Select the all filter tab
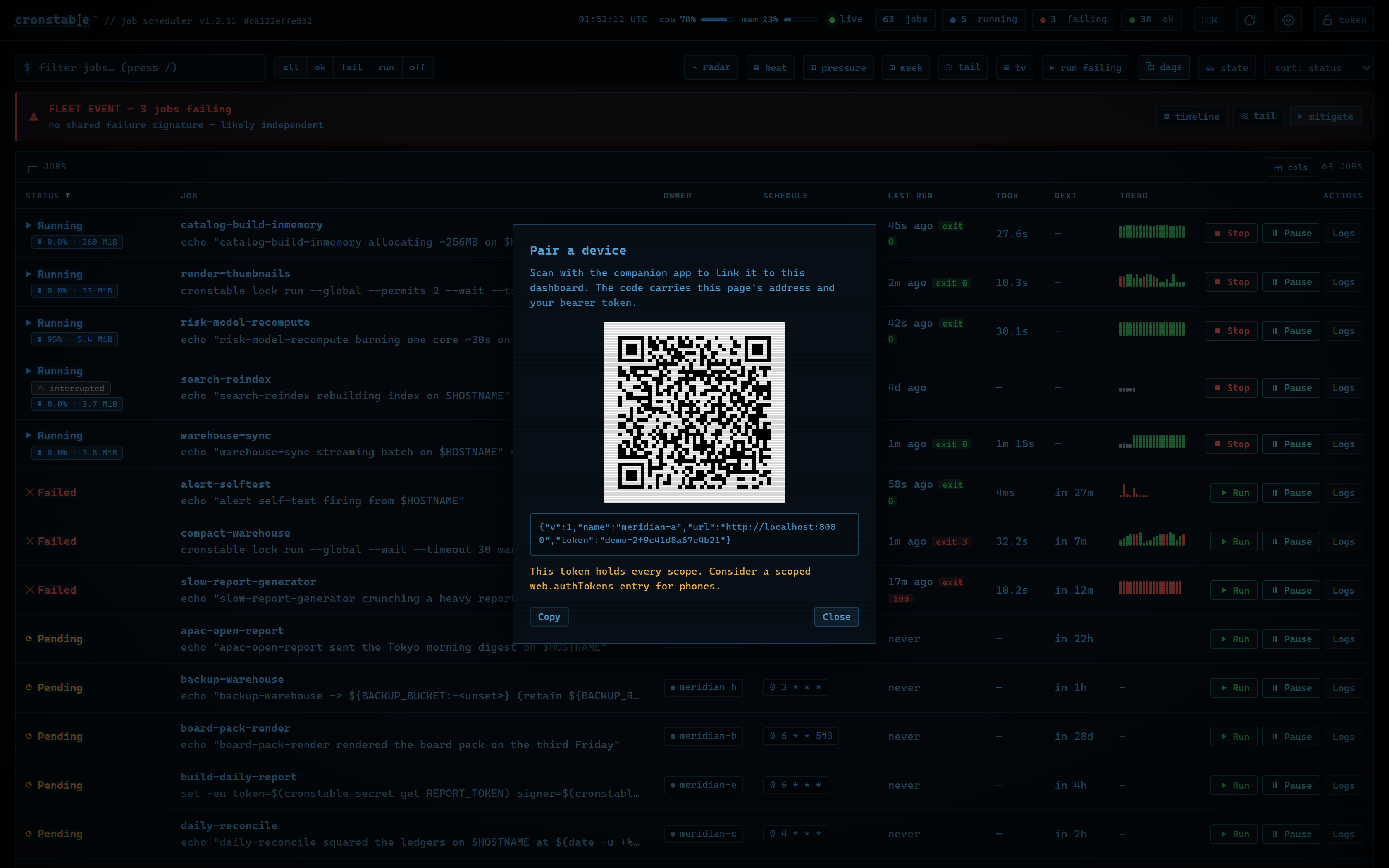This screenshot has width=1389, height=868. [291, 68]
